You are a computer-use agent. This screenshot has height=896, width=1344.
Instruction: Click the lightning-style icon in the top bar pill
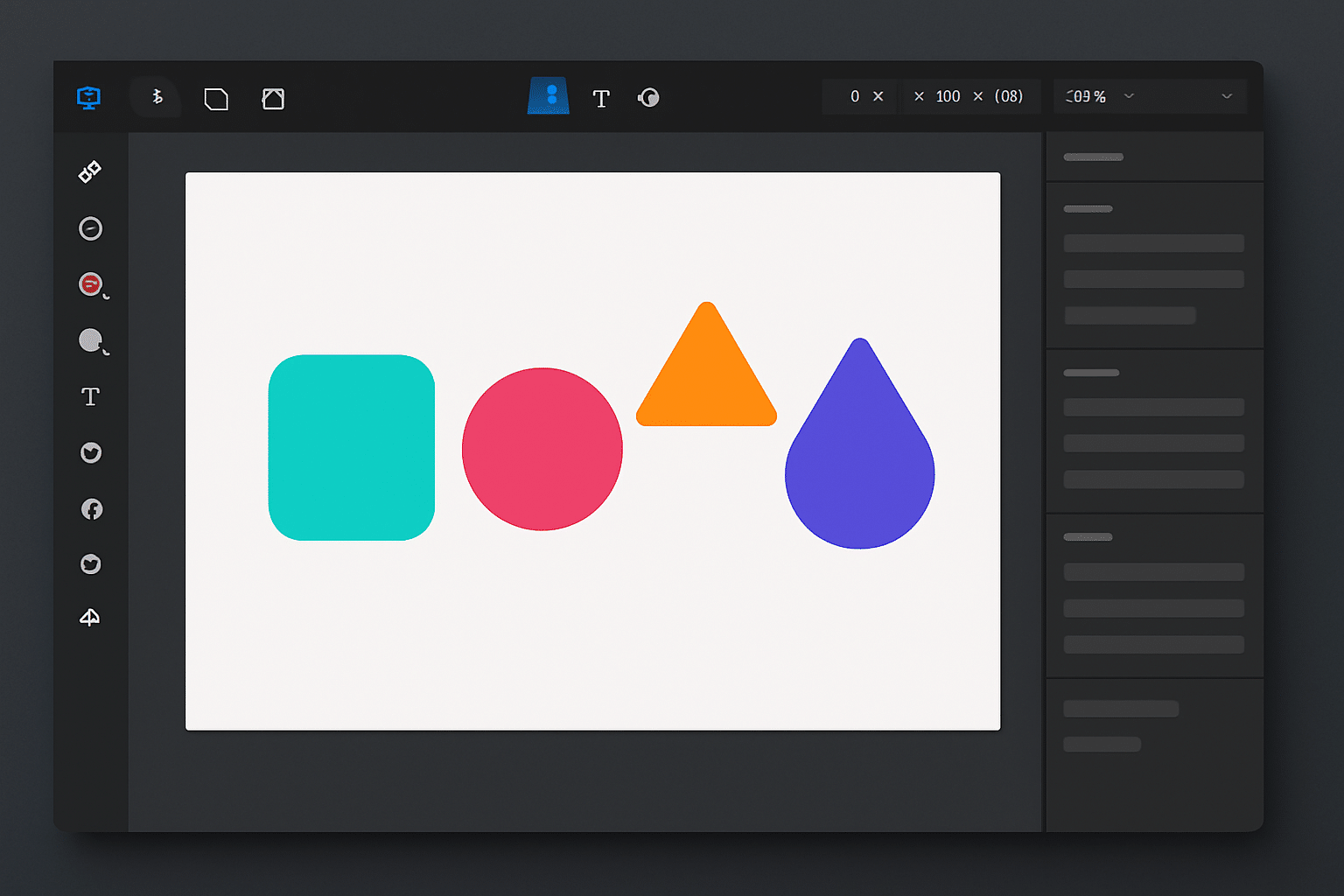(x=157, y=96)
